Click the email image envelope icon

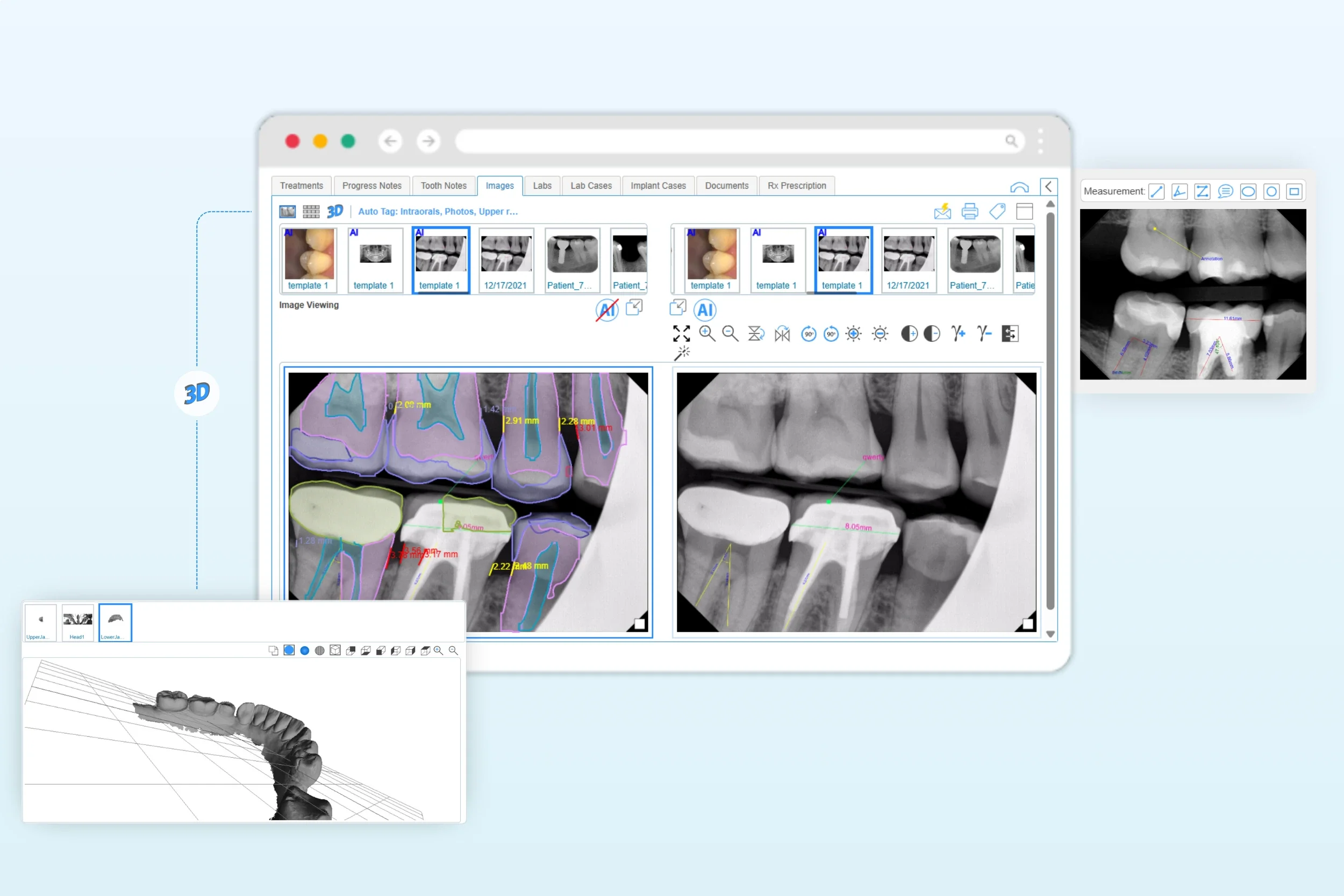(942, 211)
